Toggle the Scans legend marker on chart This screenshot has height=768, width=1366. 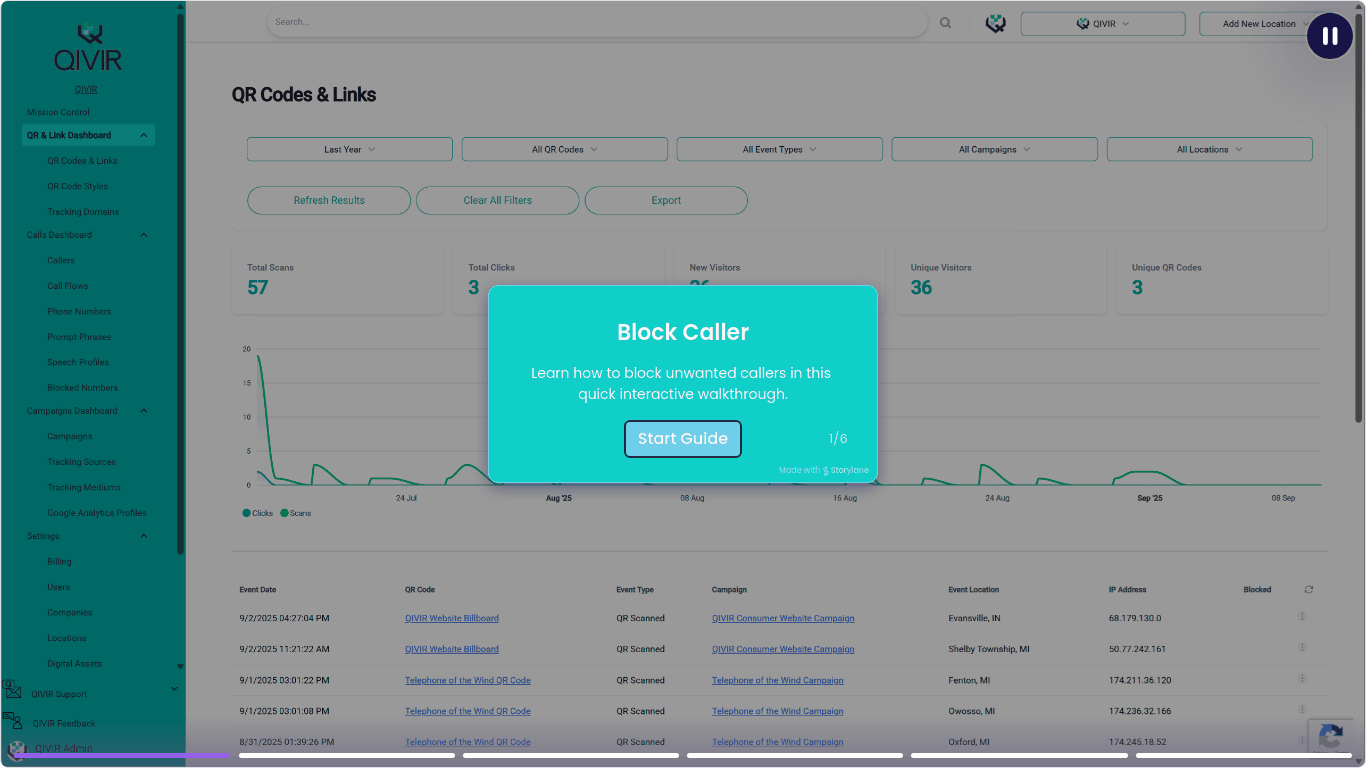[285, 513]
